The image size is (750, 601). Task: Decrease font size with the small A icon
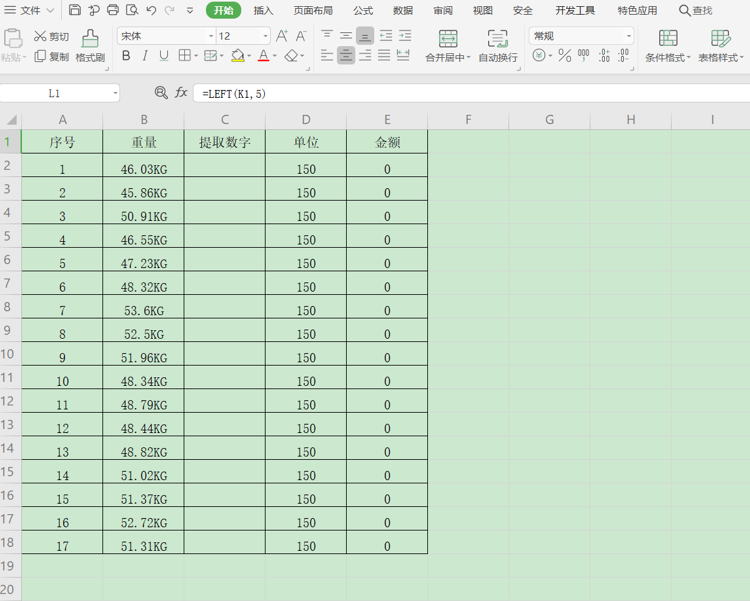pos(300,36)
